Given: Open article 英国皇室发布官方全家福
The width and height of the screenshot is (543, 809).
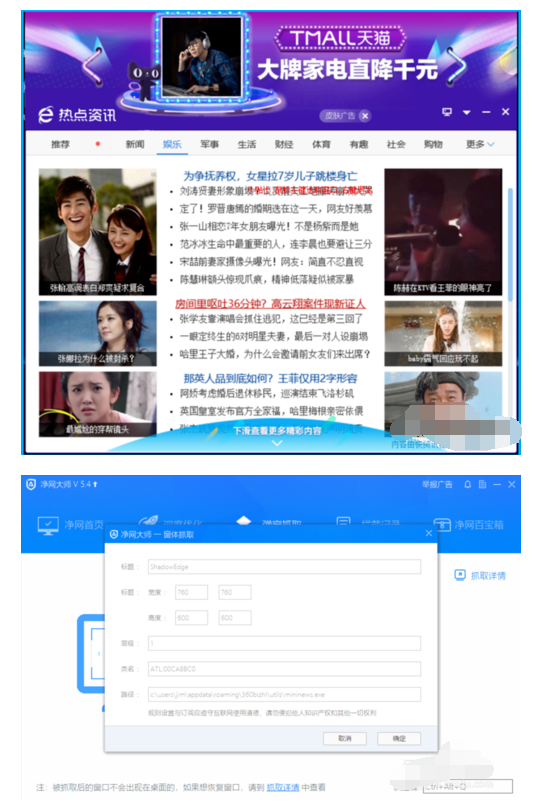Looking at the screenshot, I should [271, 411].
